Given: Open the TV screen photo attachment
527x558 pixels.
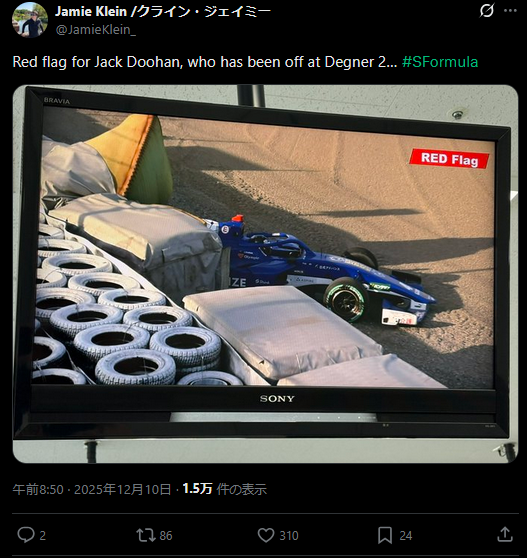Looking at the screenshot, I should pos(265,274).
